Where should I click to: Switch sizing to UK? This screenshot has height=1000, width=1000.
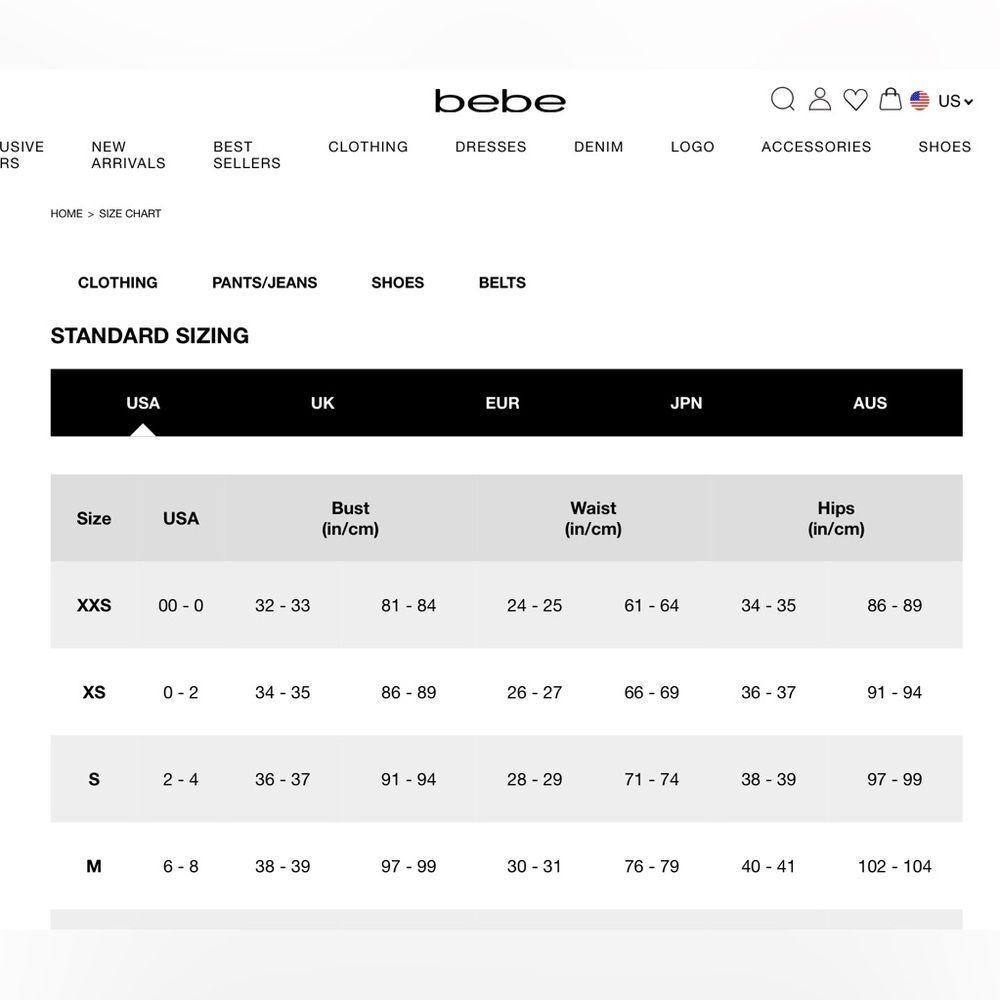coord(322,403)
